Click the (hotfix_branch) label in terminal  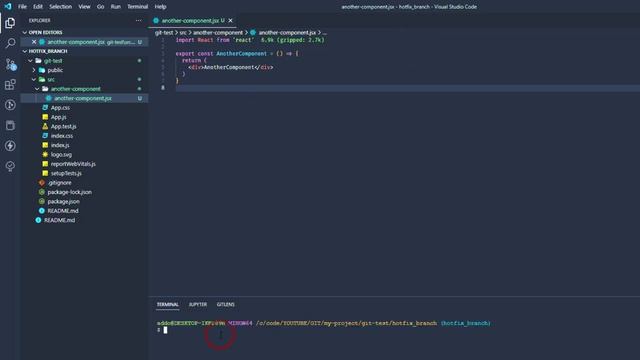[x=466, y=323]
